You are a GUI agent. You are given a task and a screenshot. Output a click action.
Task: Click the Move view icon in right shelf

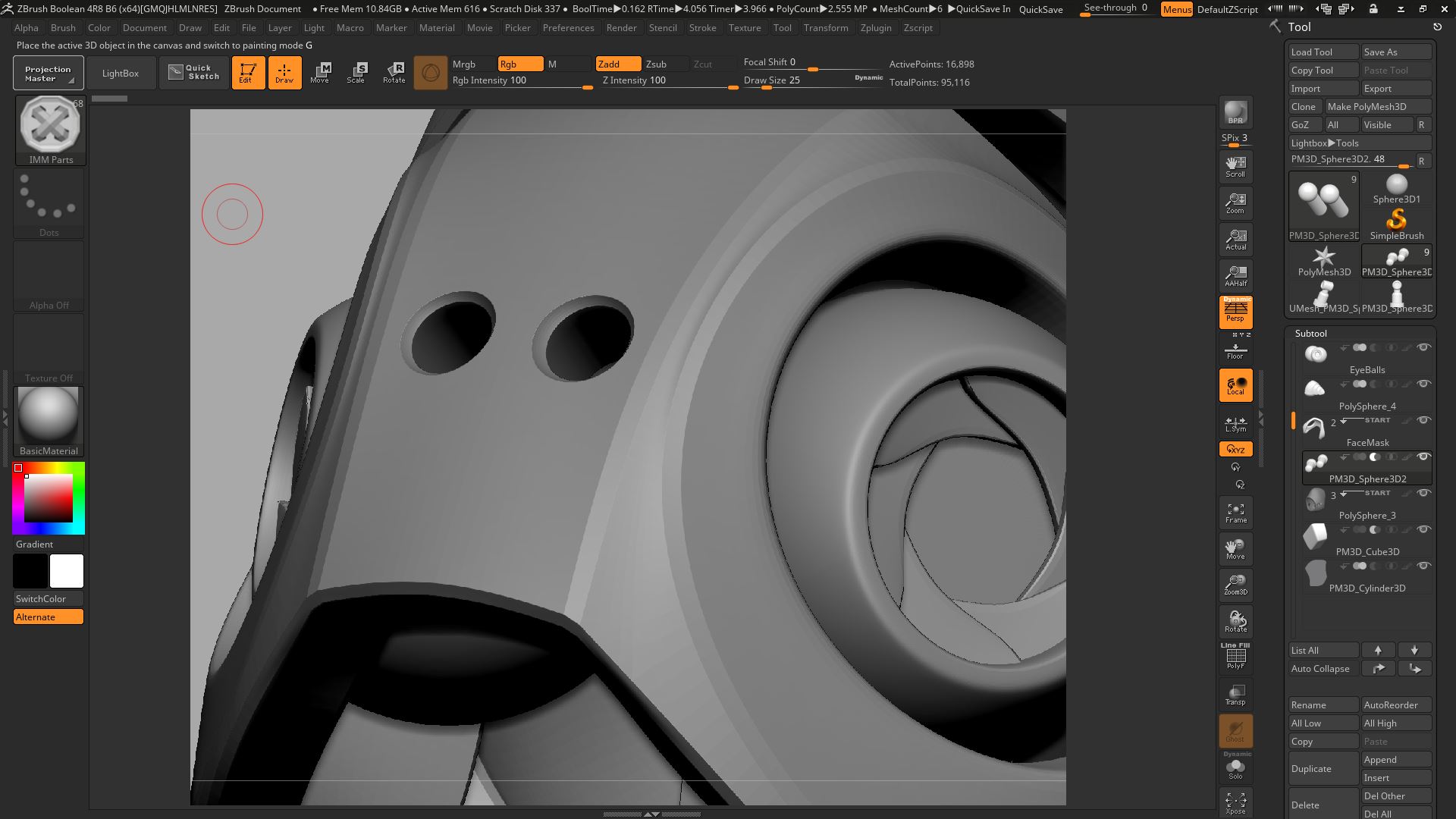pyautogui.click(x=1235, y=549)
